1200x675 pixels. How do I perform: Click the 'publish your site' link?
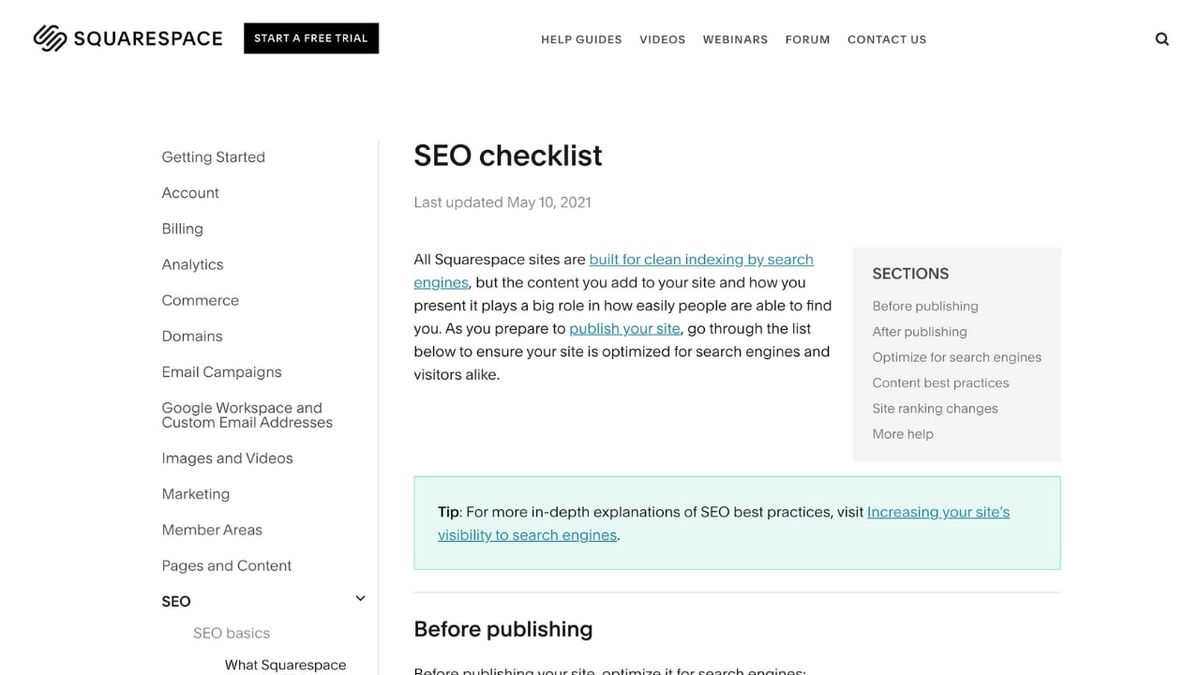tap(623, 326)
